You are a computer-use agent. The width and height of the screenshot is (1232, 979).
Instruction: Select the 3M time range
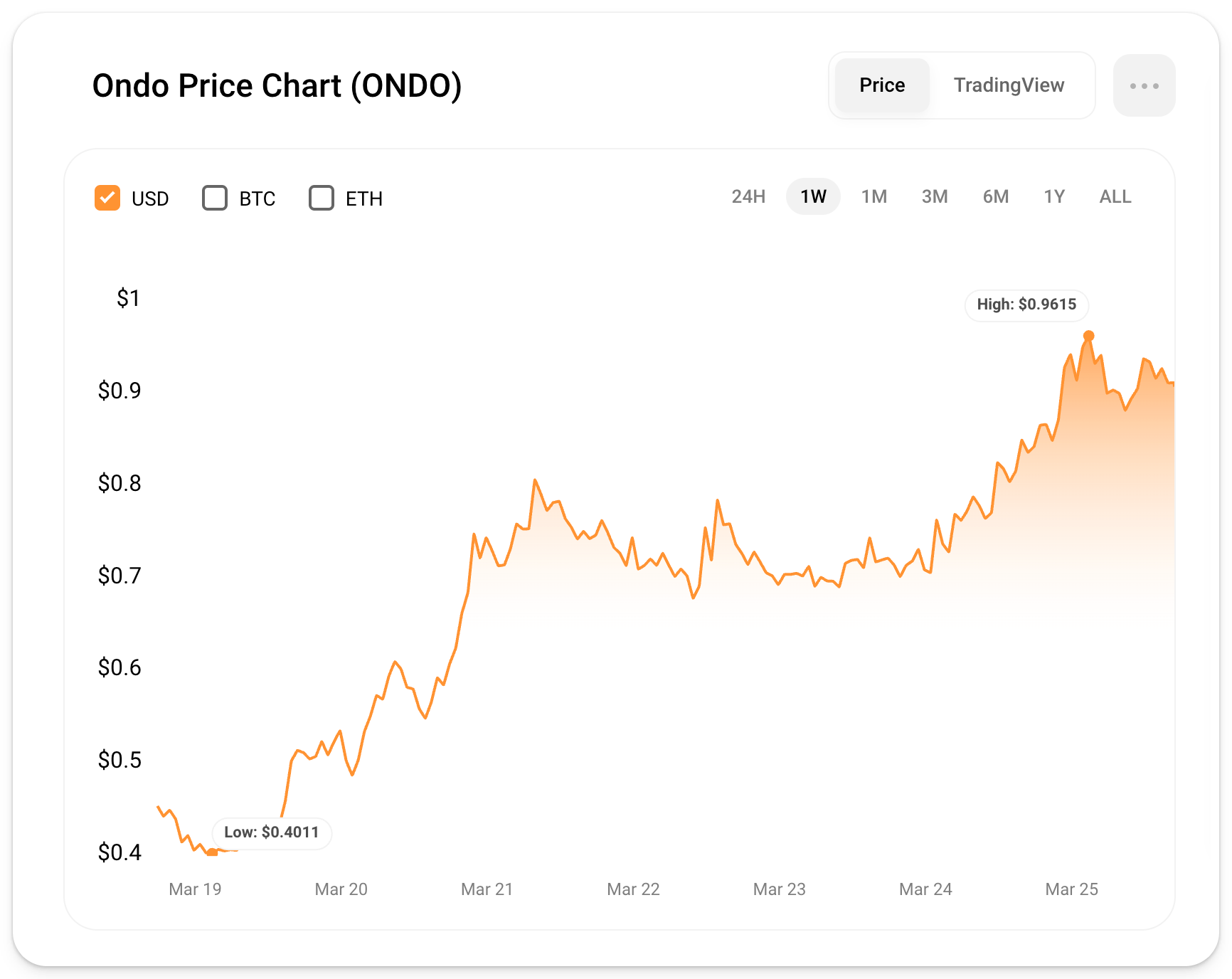click(x=935, y=196)
